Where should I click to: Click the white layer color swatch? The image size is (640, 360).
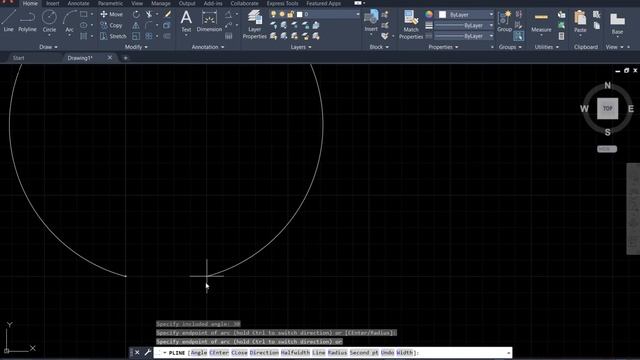point(300,14)
